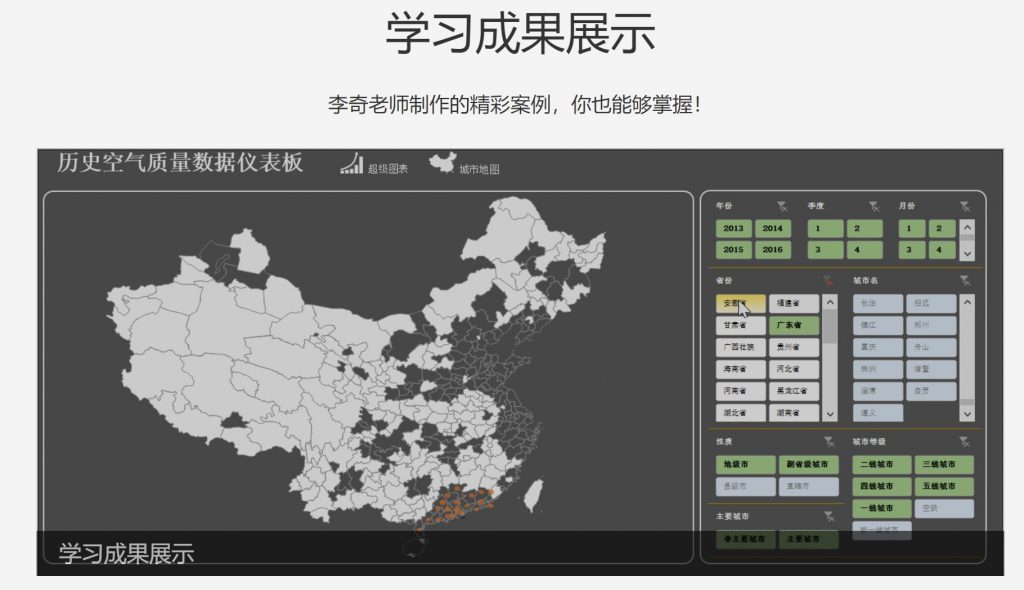Select 贵州省 in the province slicer
This screenshot has width=1024, height=590.
click(x=794, y=347)
